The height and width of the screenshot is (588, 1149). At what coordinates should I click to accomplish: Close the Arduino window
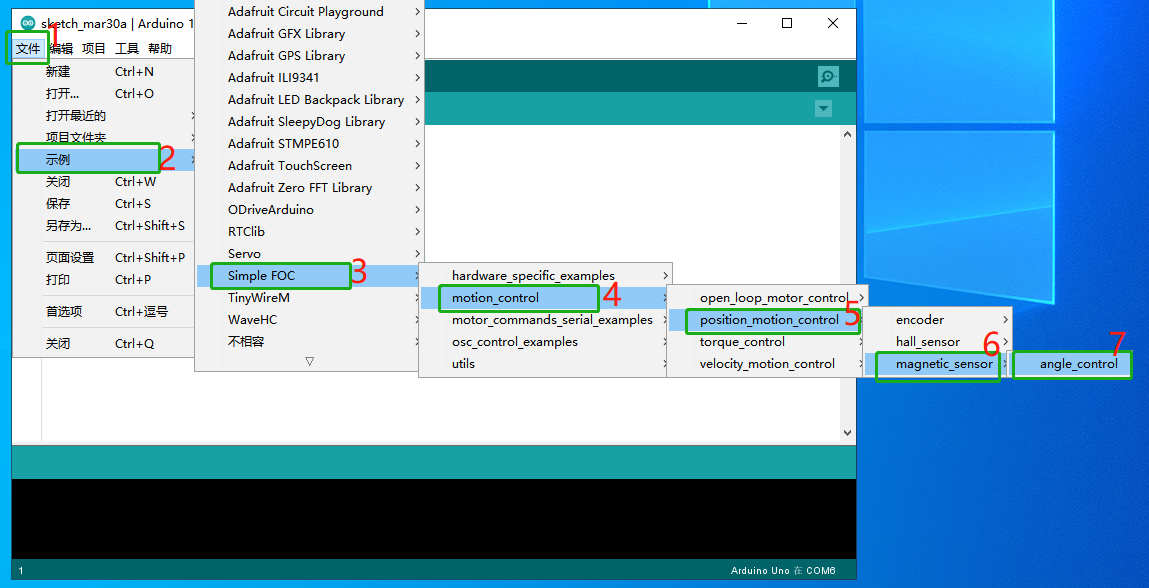tap(832, 23)
